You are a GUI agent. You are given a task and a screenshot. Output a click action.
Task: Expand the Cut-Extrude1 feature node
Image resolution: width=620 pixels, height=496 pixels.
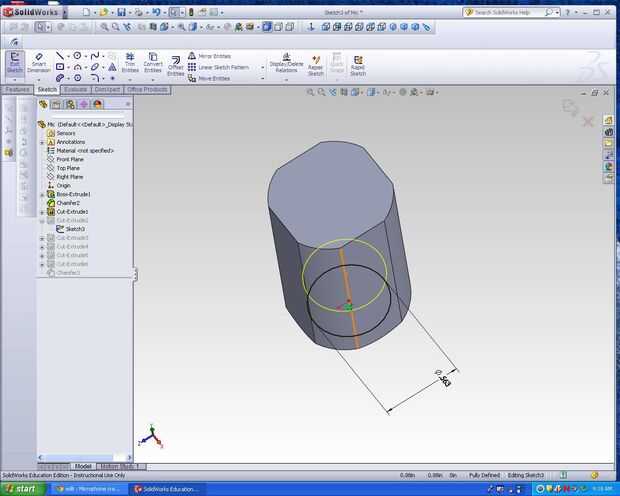(42, 212)
